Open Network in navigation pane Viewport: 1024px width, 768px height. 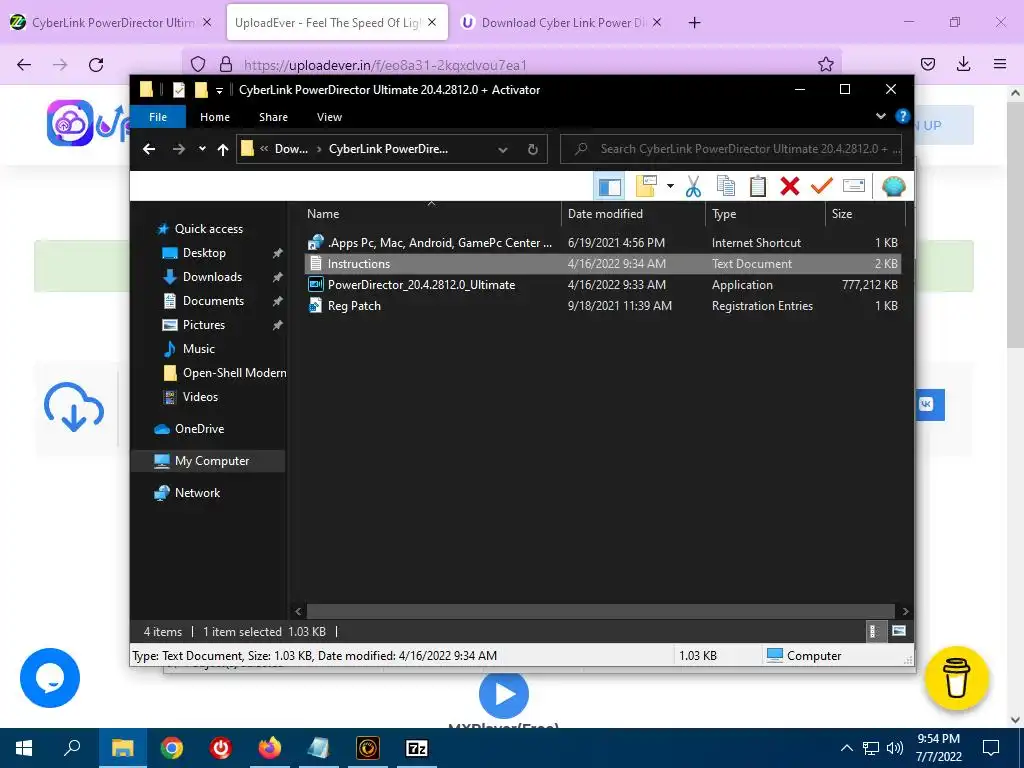(197, 493)
